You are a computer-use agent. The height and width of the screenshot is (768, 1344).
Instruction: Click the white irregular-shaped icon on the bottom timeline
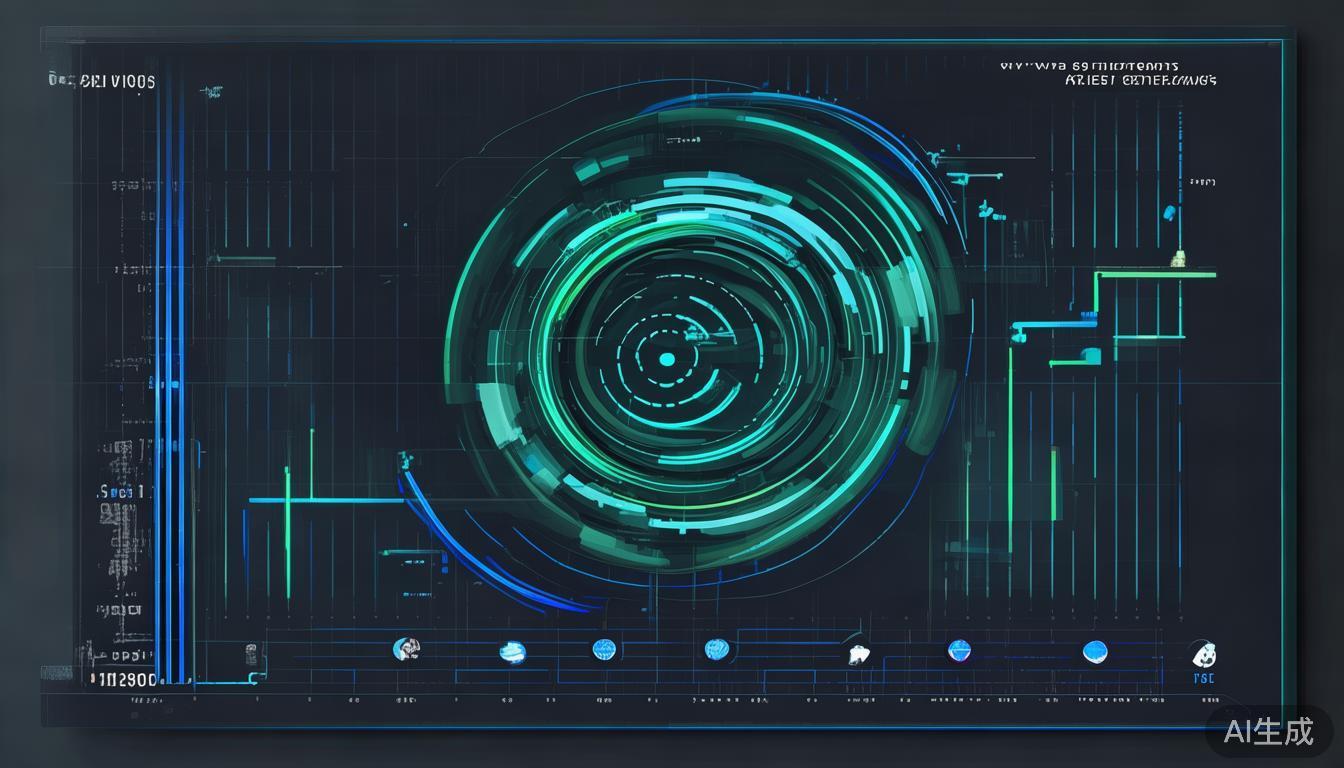[858, 654]
